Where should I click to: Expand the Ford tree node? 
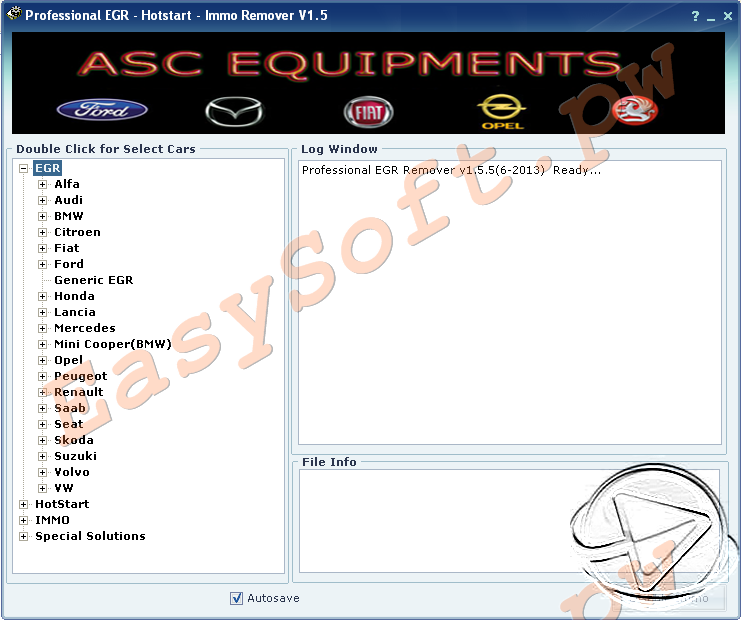coord(43,264)
